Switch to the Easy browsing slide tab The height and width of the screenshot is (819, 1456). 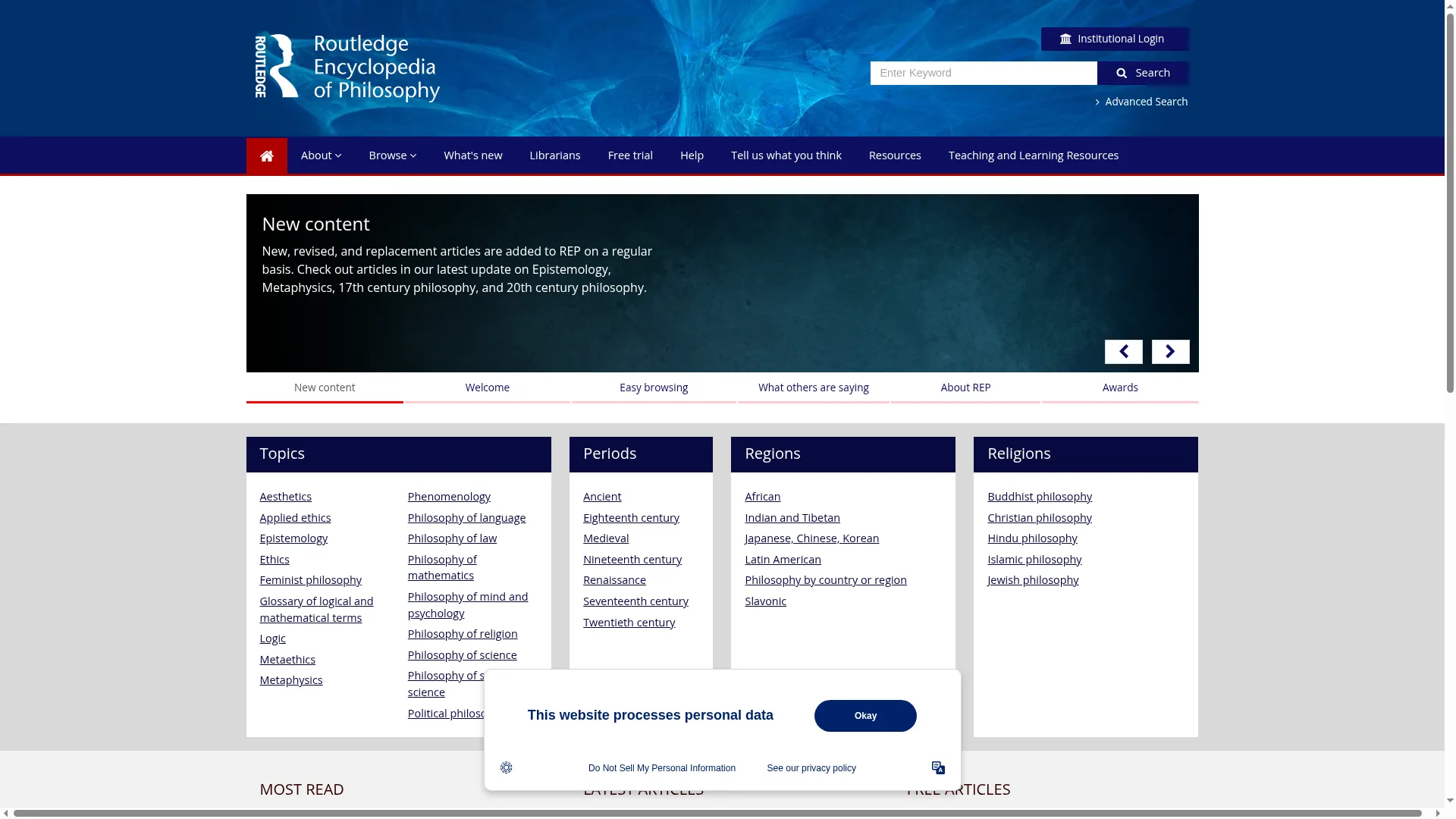(x=654, y=388)
